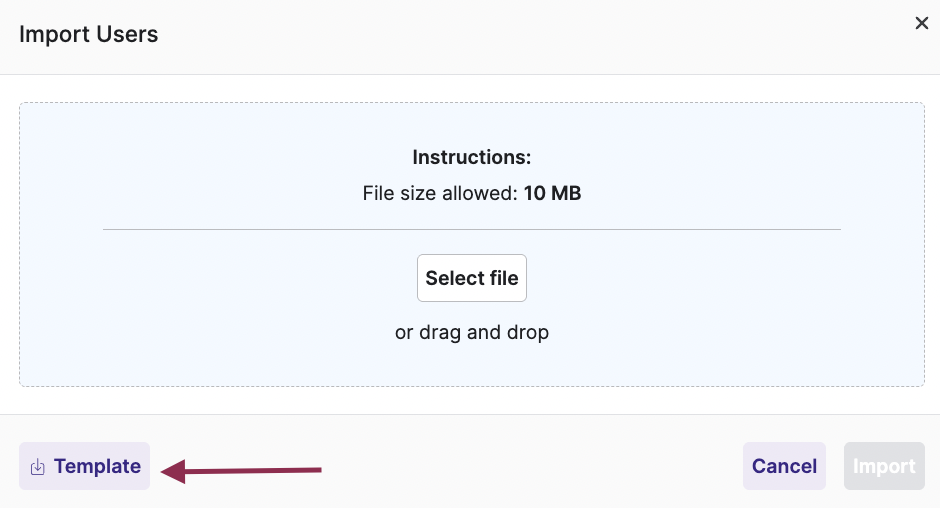Image resolution: width=940 pixels, height=508 pixels.
Task: Close the Import Users dialog
Action: [x=922, y=23]
